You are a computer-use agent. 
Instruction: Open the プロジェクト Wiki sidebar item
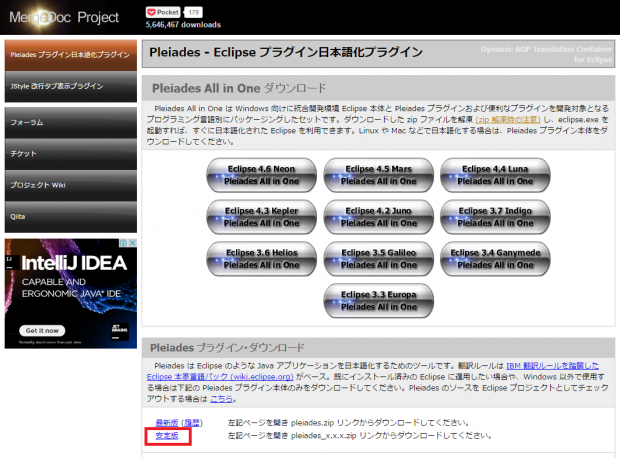tap(71, 185)
